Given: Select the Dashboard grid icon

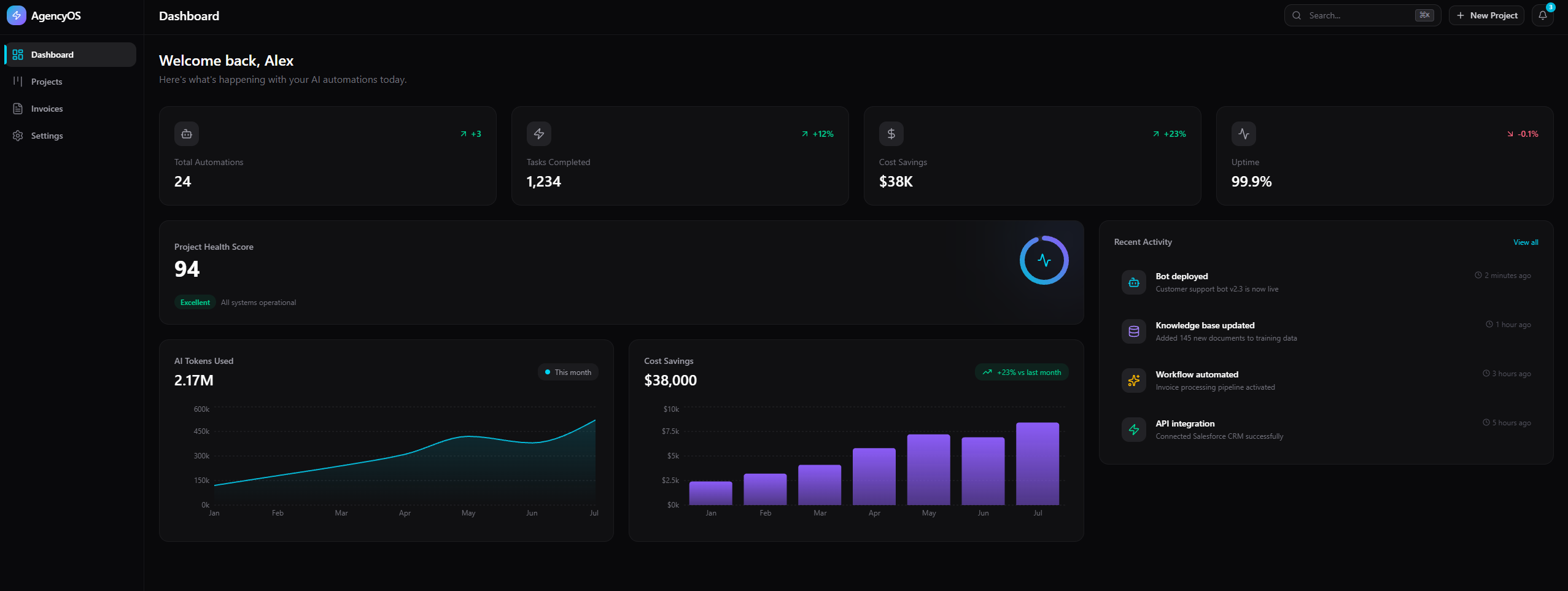Looking at the screenshot, I should (19, 54).
